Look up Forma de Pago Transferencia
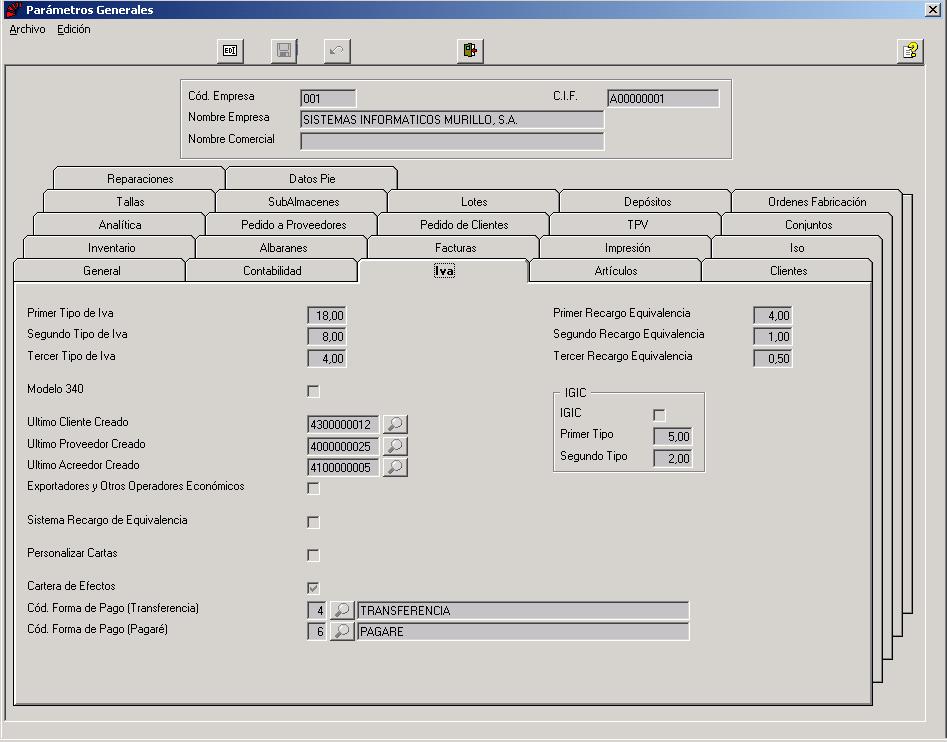947x742 pixels. 342,610
